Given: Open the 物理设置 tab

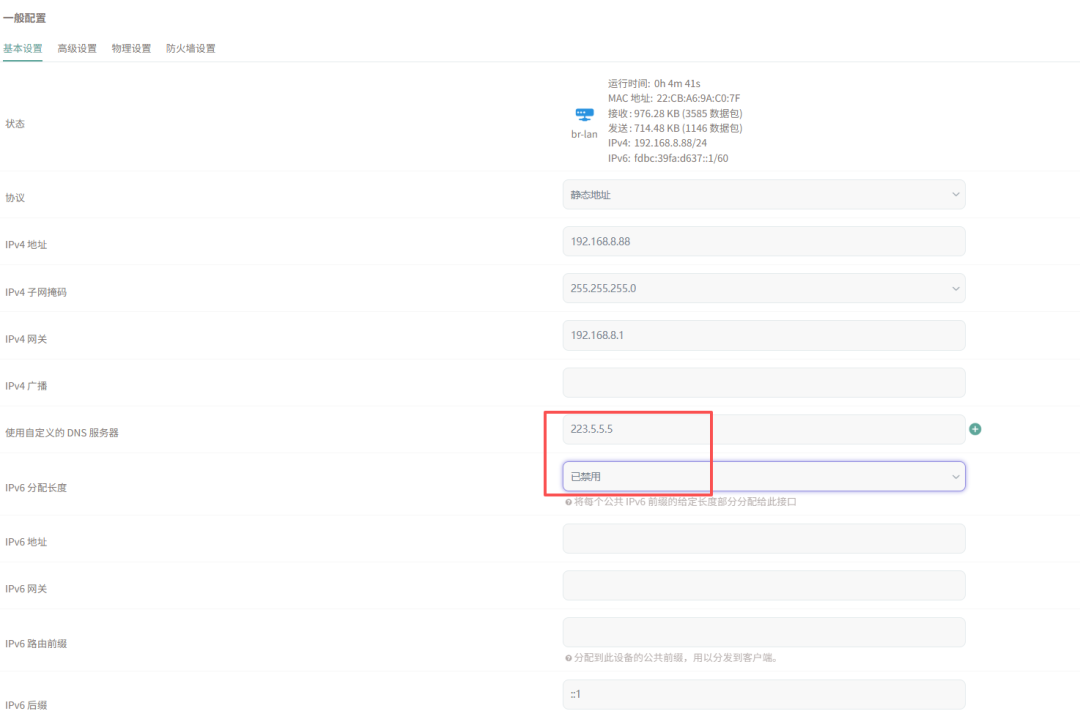Looking at the screenshot, I should [x=131, y=48].
